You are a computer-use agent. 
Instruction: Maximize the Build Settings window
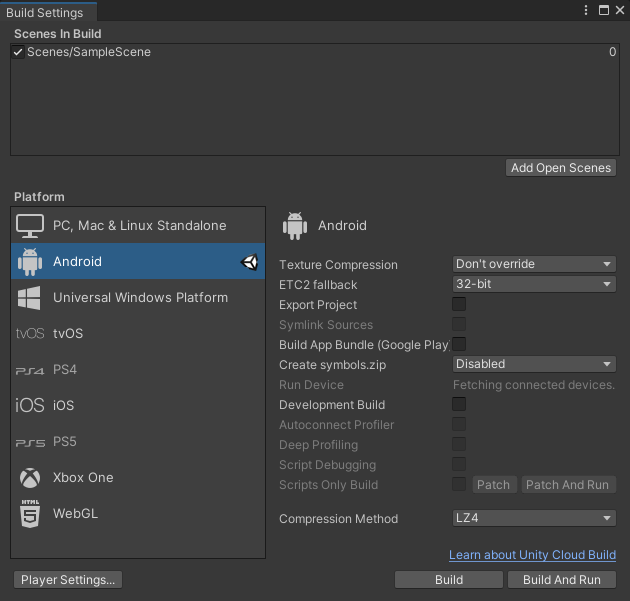click(603, 10)
